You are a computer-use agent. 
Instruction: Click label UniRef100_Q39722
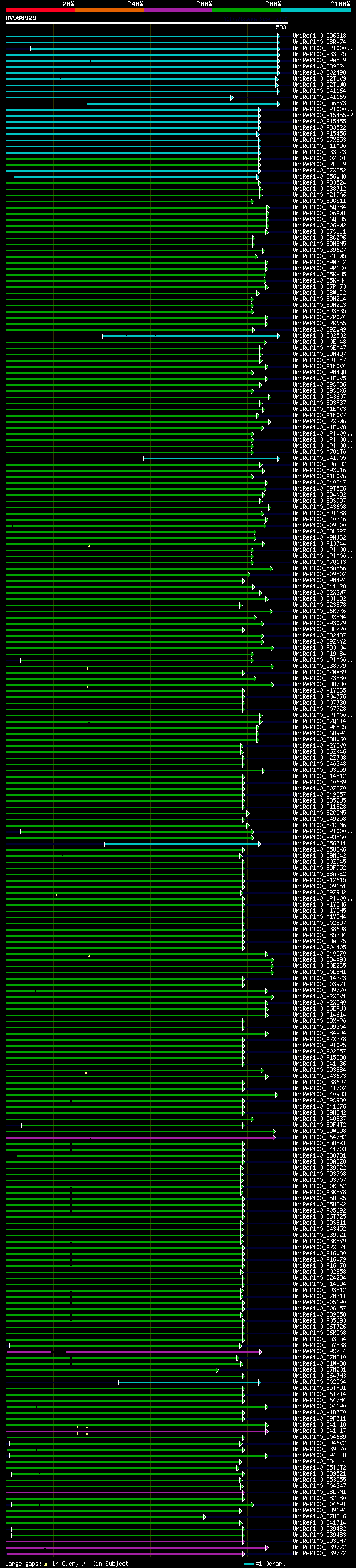[319, 1553]
